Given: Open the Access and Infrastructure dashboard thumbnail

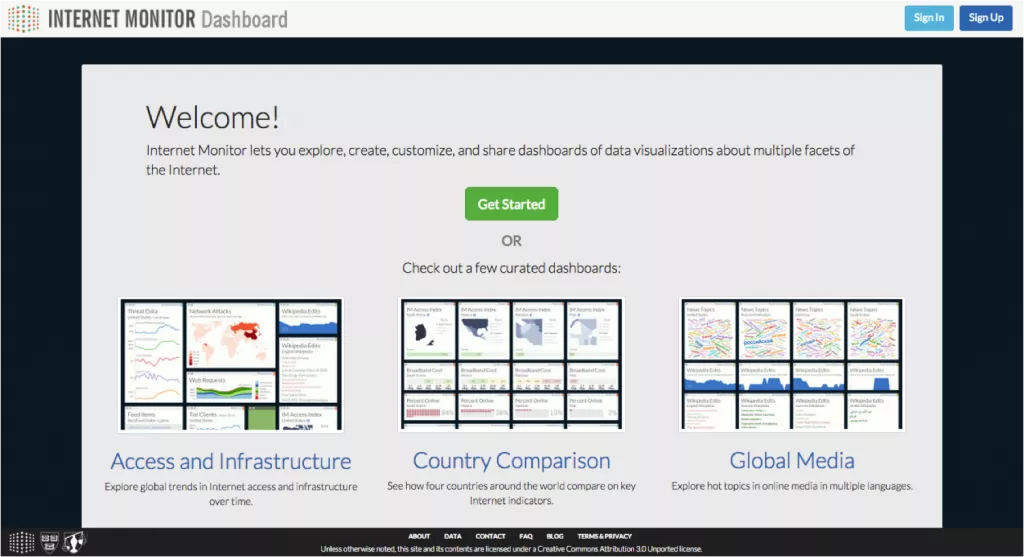Looking at the screenshot, I should 231,364.
